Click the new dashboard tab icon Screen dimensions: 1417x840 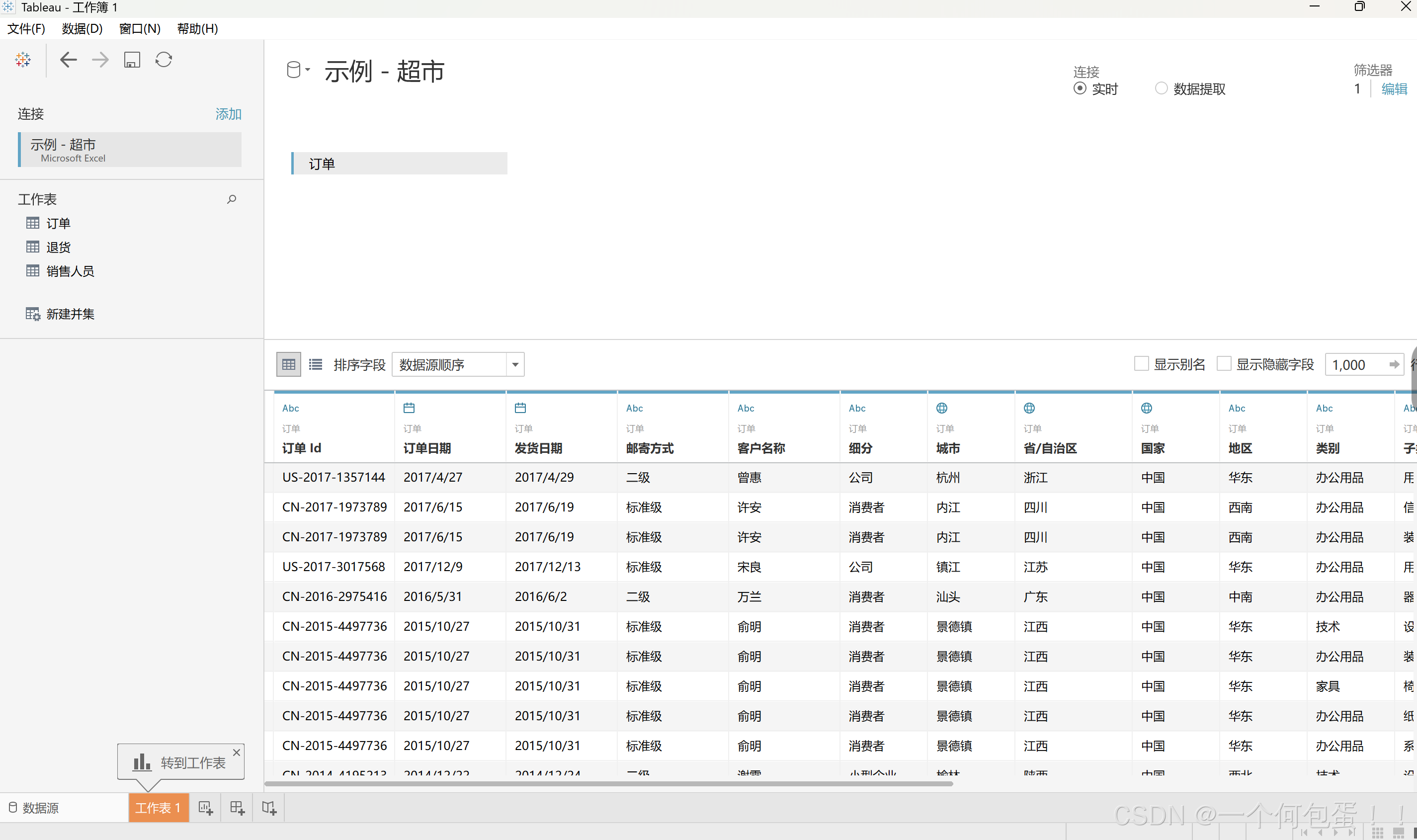point(237,808)
